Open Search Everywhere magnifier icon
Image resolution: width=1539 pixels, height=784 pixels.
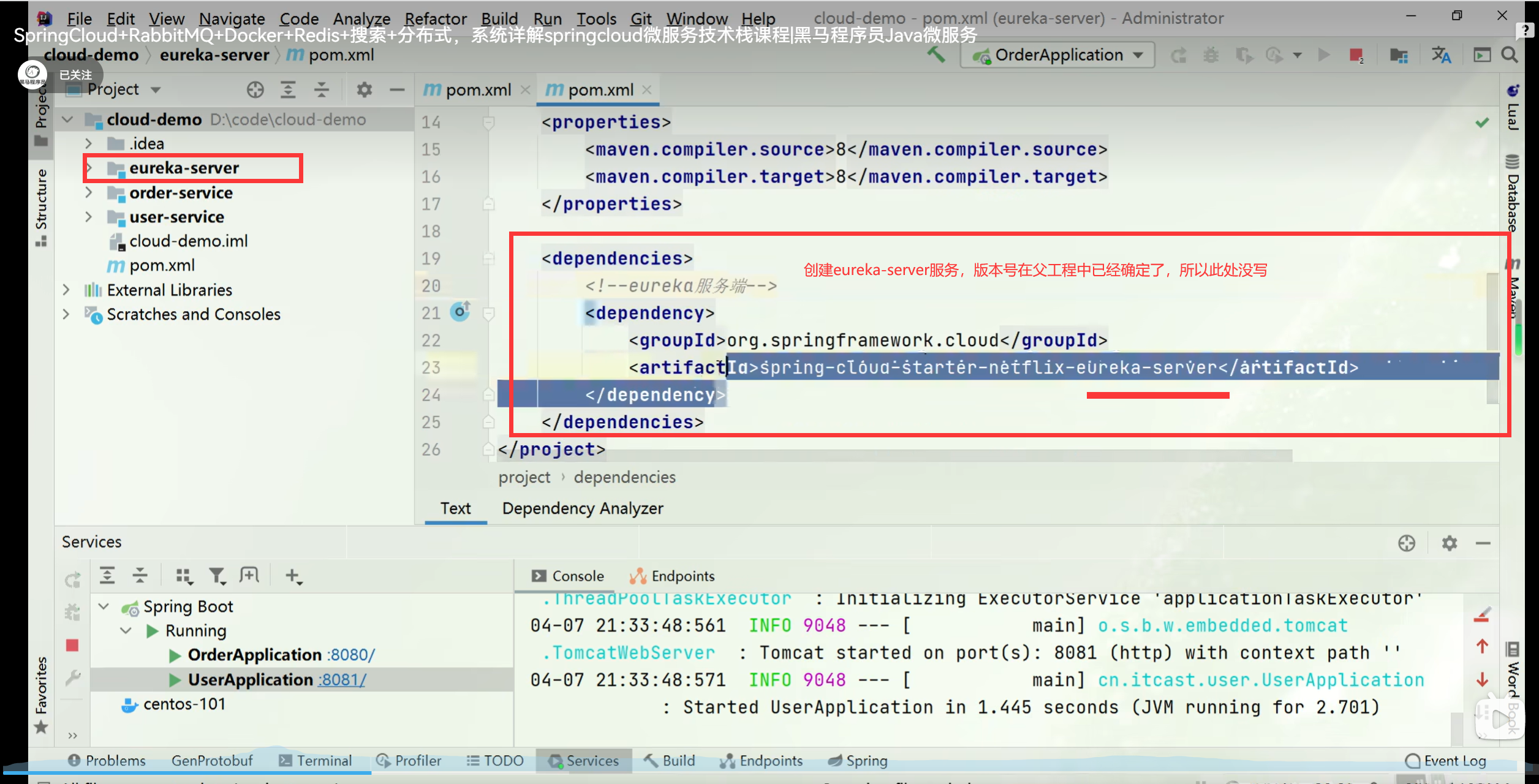1510,55
